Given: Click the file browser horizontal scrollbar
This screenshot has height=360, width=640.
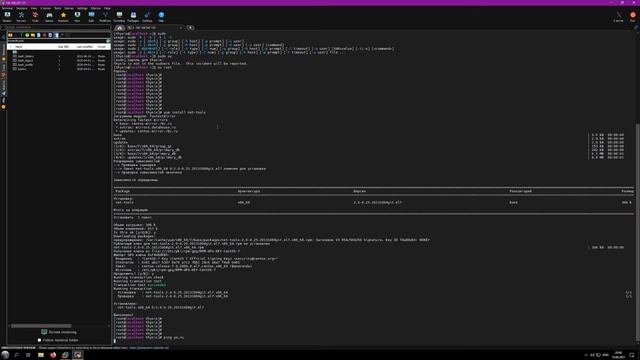Looking at the screenshot, I should (41, 326).
